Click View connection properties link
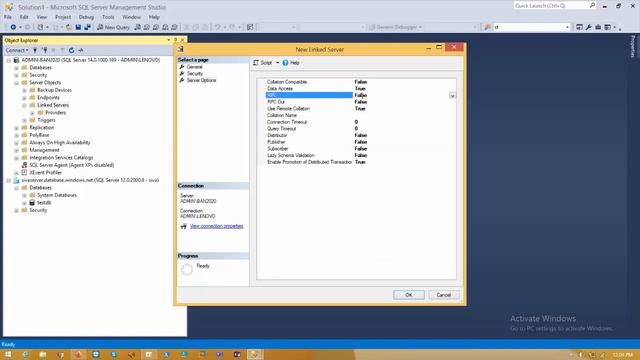The width and height of the screenshot is (640, 360). point(216,226)
